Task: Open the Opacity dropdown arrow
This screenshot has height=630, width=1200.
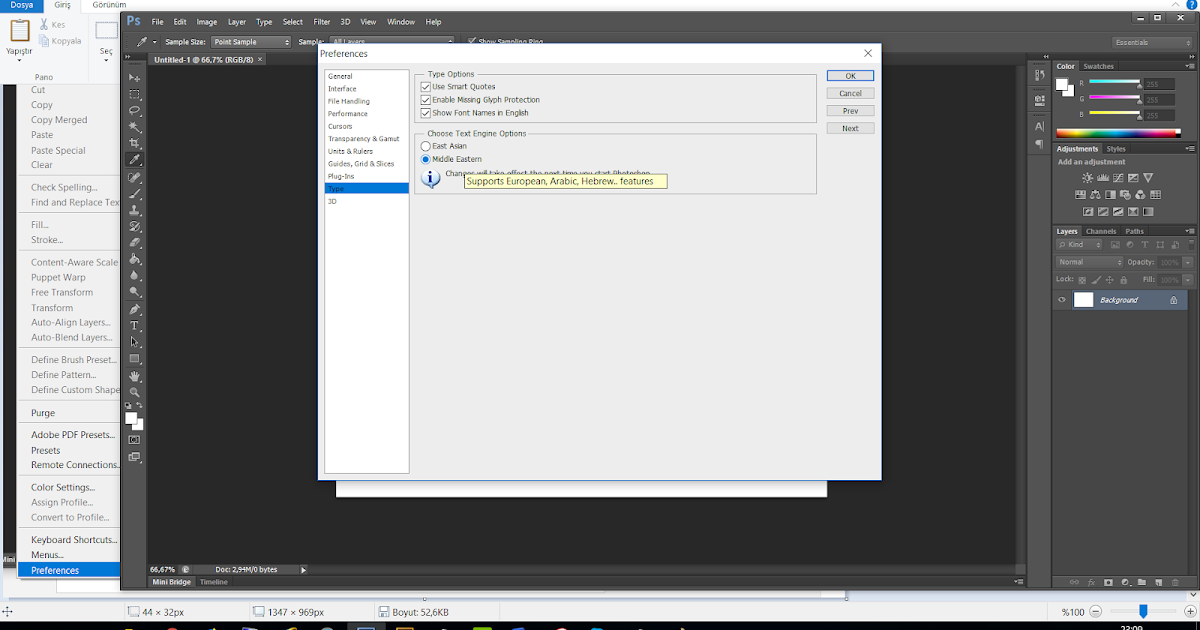Action: pos(1188,262)
